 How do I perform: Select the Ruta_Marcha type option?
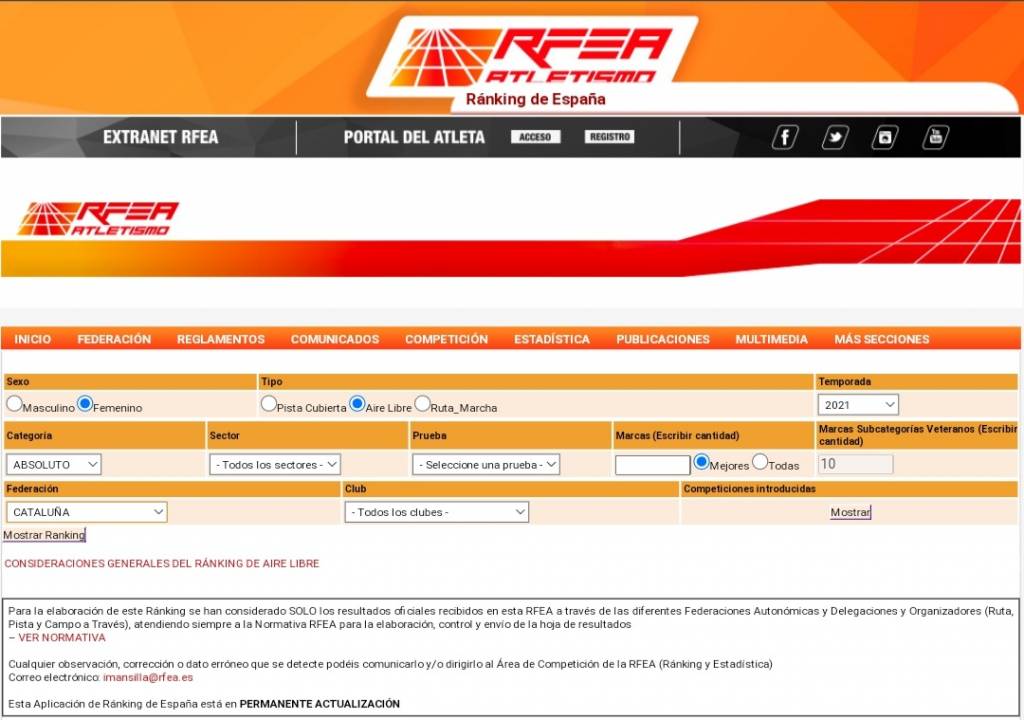[422, 404]
